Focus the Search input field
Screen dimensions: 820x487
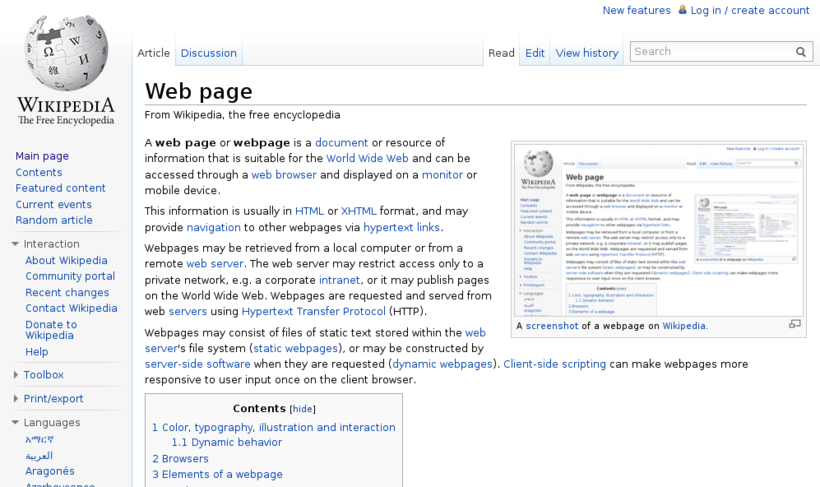pyautogui.click(x=710, y=52)
